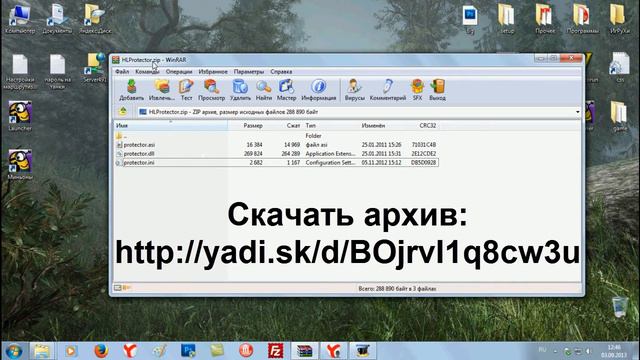Click the Тест (Test) toolbar icon
The width and height of the screenshot is (640, 360).
(186, 90)
